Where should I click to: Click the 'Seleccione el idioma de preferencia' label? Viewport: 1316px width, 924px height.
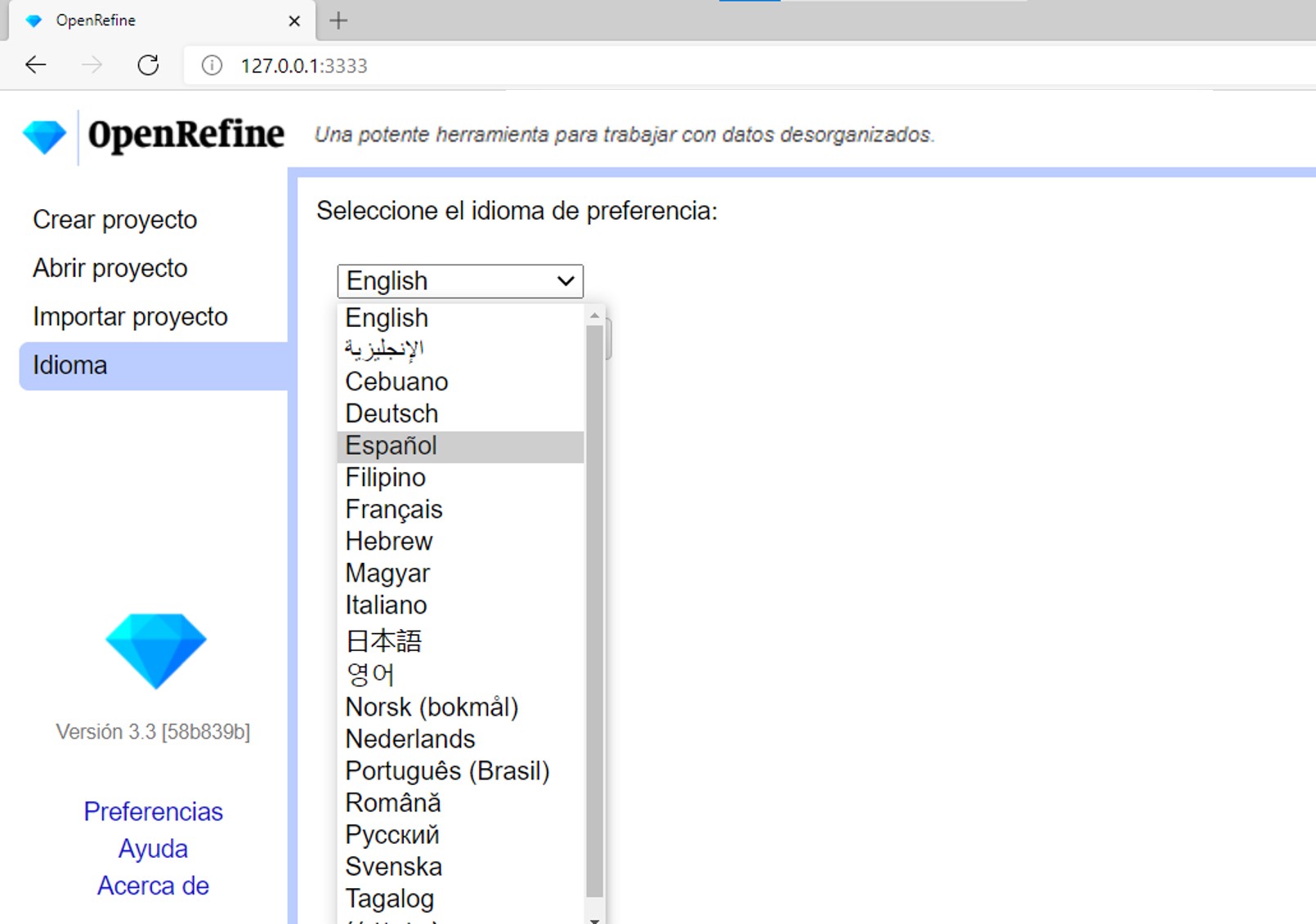pos(517,212)
